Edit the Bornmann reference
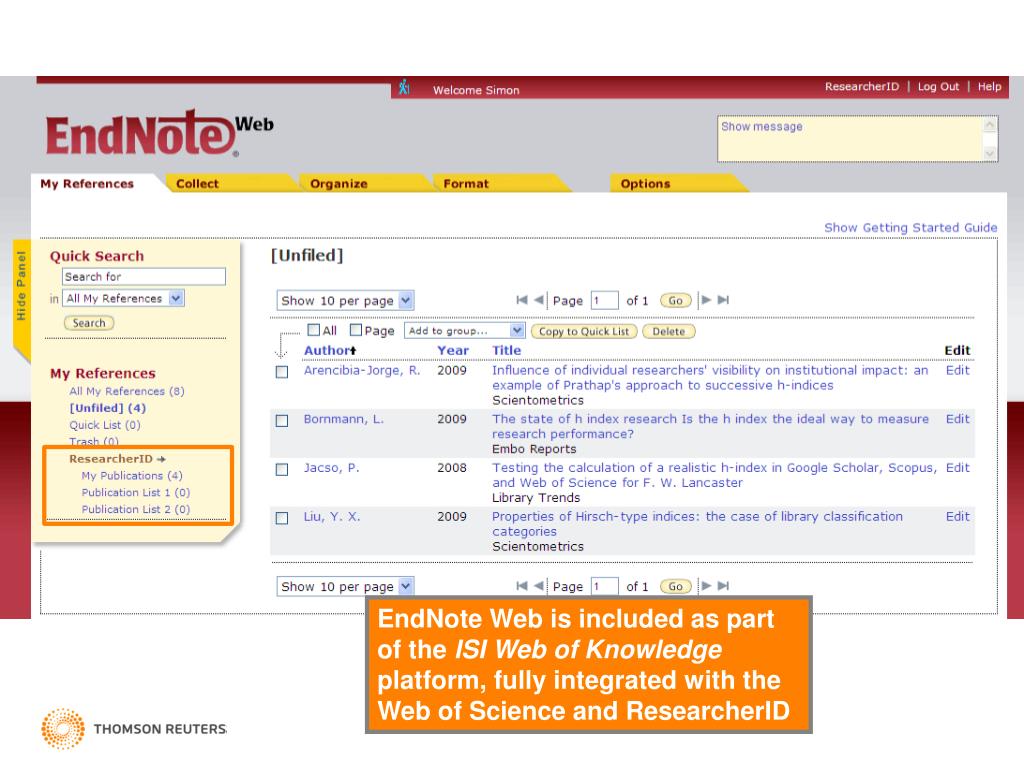1024x768 pixels. click(x=957, y=419)
